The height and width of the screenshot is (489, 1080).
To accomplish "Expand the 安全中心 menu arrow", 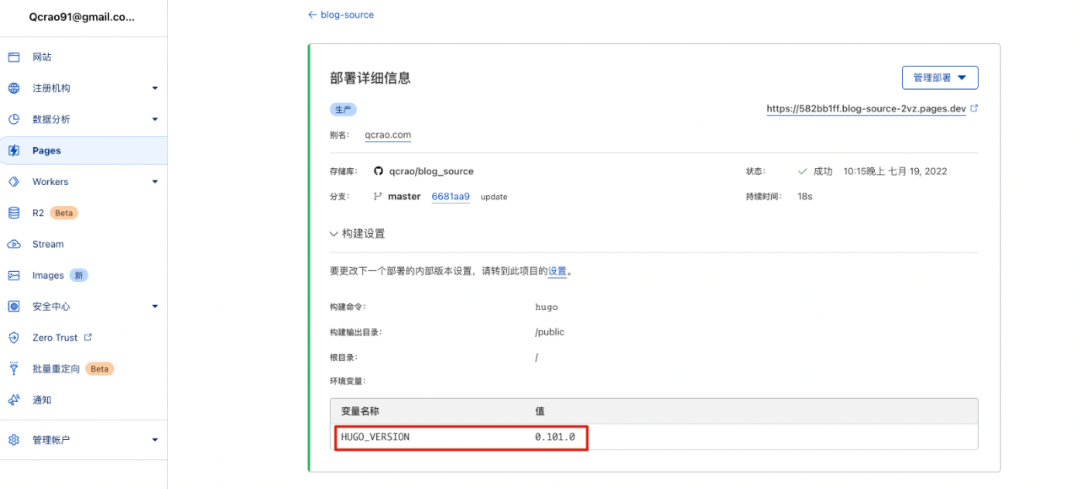I will (155, 306).
